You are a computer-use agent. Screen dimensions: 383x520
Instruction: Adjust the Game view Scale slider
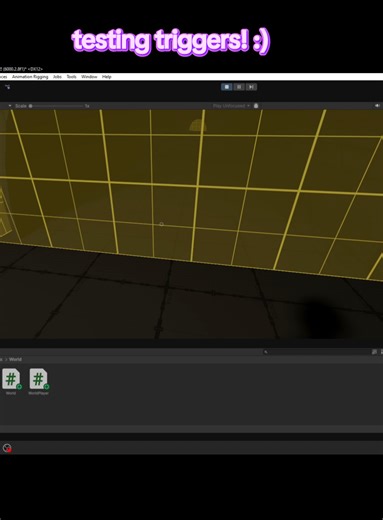(x=56, y=106)
